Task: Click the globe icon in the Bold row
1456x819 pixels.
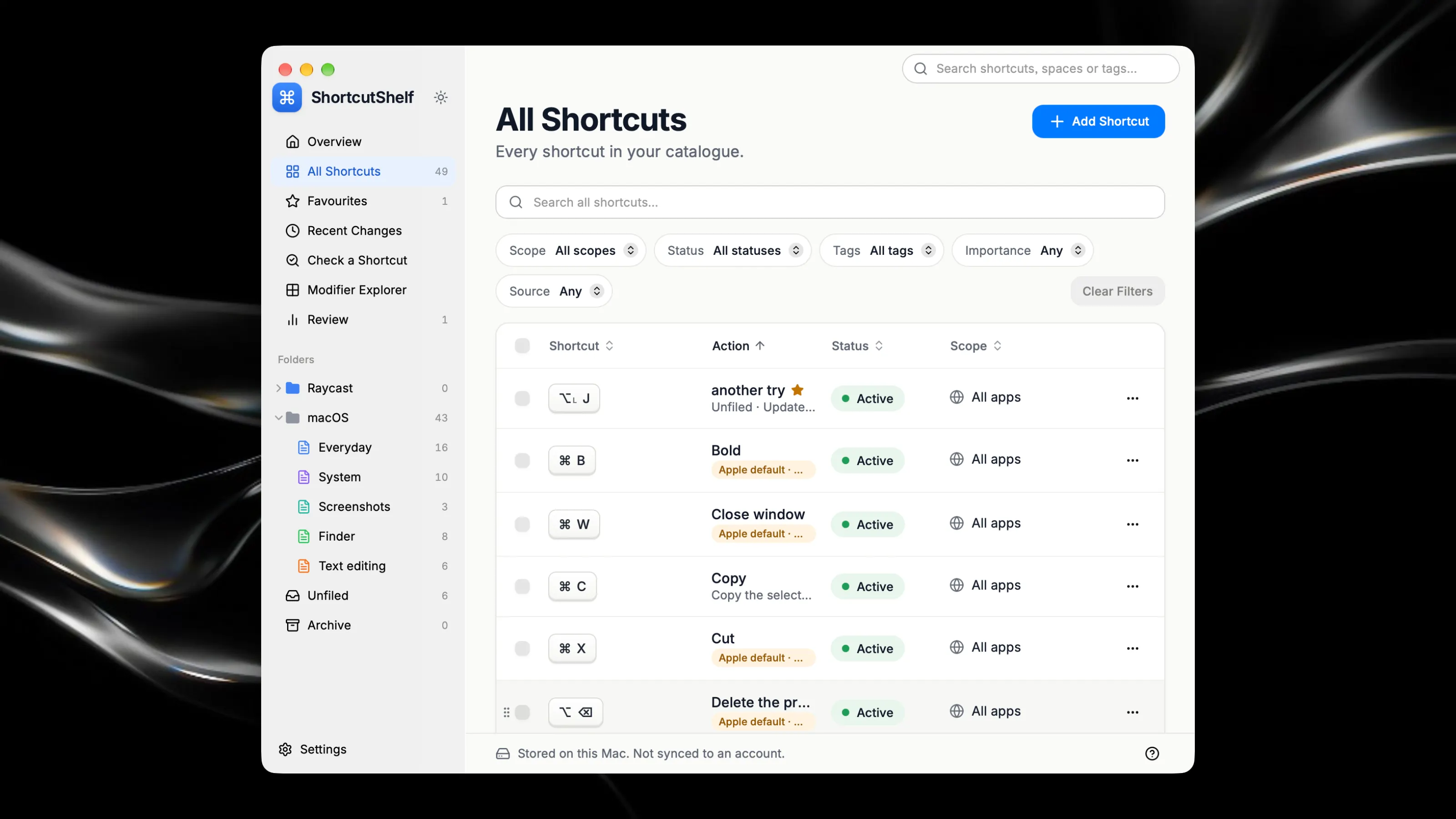Action: [956, 459]
